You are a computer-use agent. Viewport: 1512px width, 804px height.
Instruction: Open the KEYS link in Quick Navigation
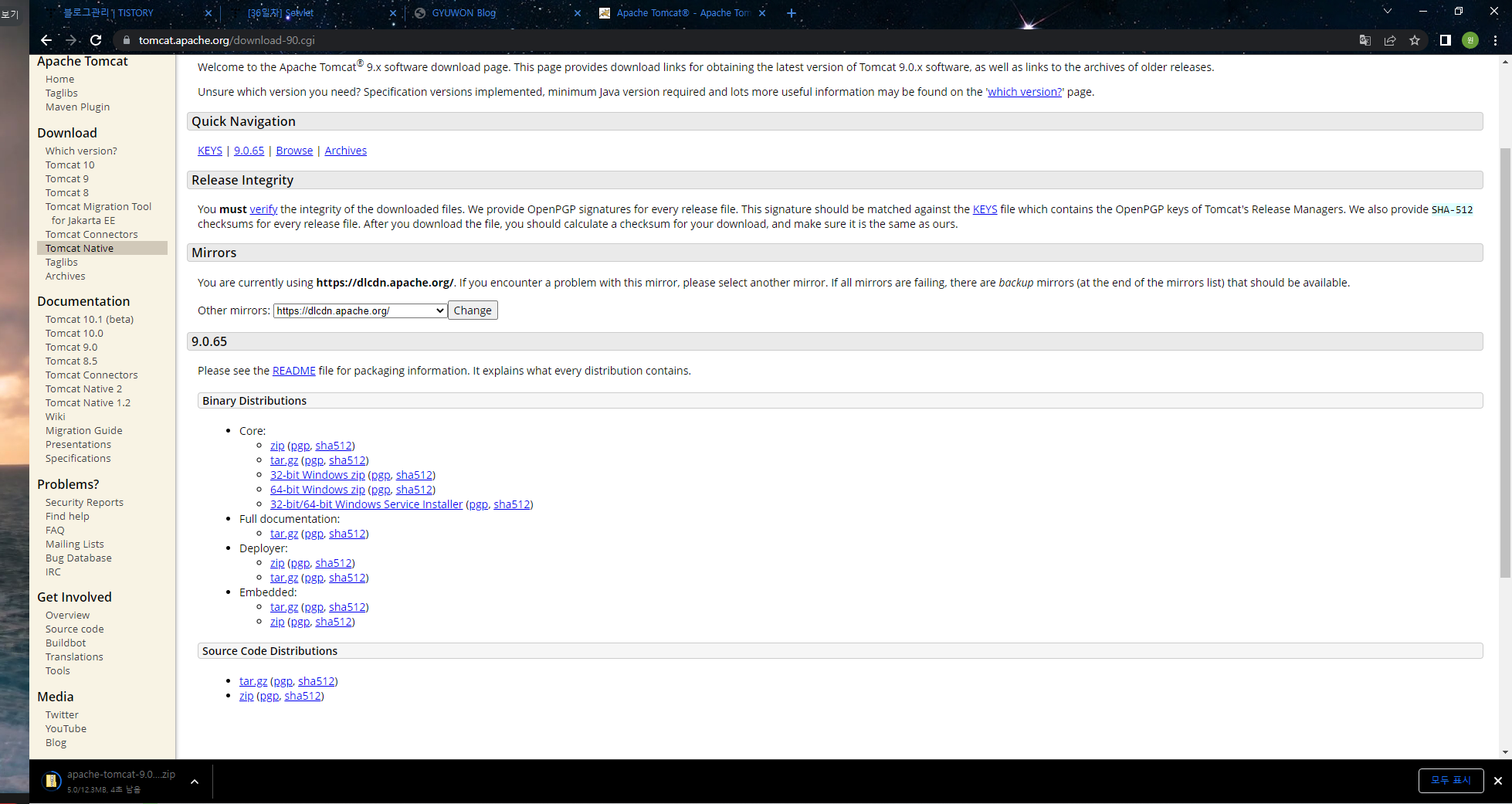(210, 151)
